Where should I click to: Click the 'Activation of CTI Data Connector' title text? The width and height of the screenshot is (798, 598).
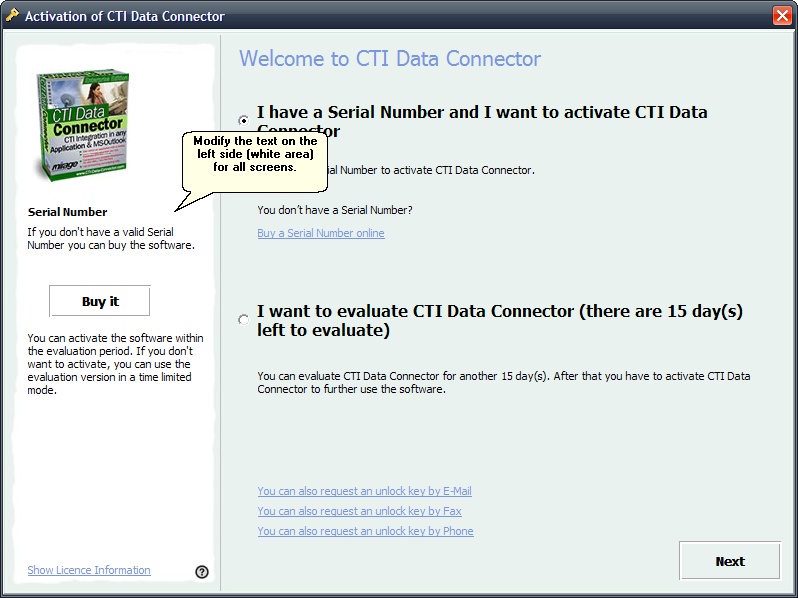(x=124, y=16)
